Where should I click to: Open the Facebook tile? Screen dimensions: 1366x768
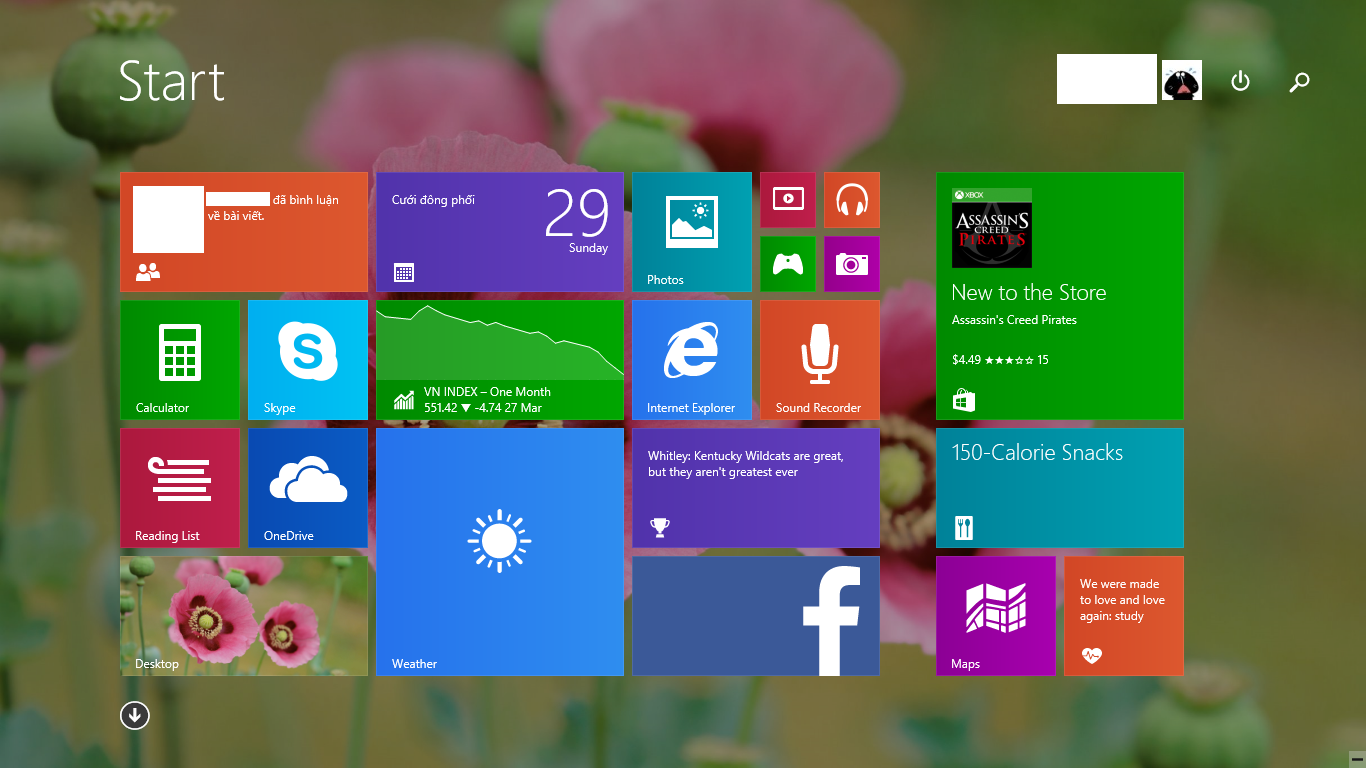tap(756, 616)
